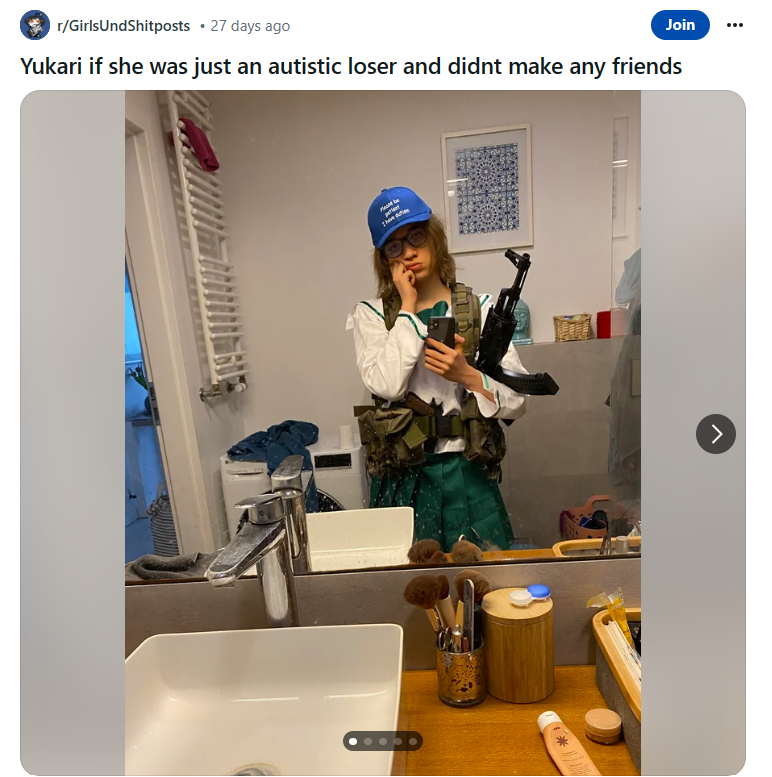The width and height of the screenshot is (772, 777).
Task: Click the blue baseball cap in the photo
Action: [x=397, y=215]
